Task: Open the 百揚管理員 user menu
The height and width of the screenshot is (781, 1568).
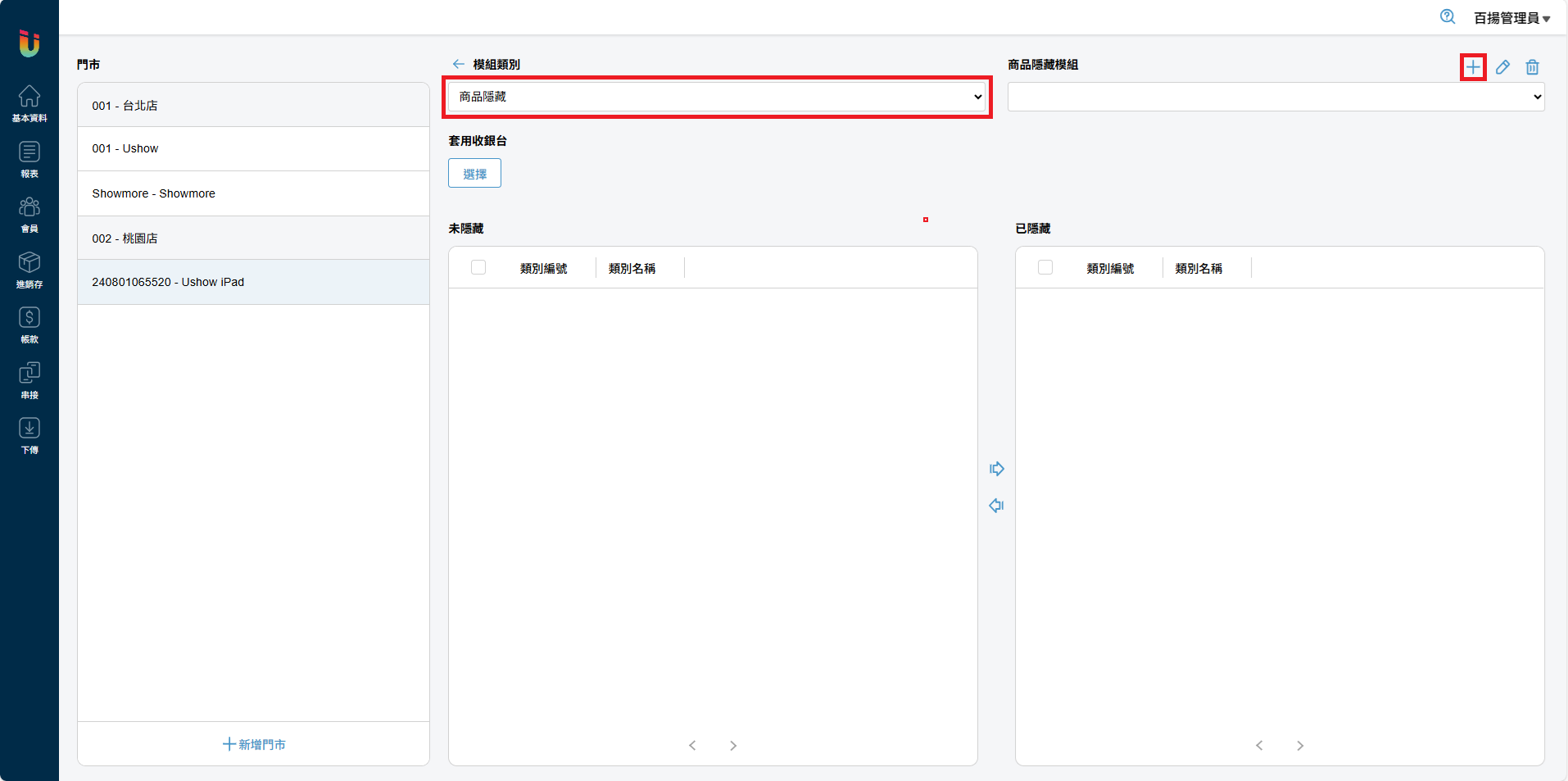Action: point(1511,18)
